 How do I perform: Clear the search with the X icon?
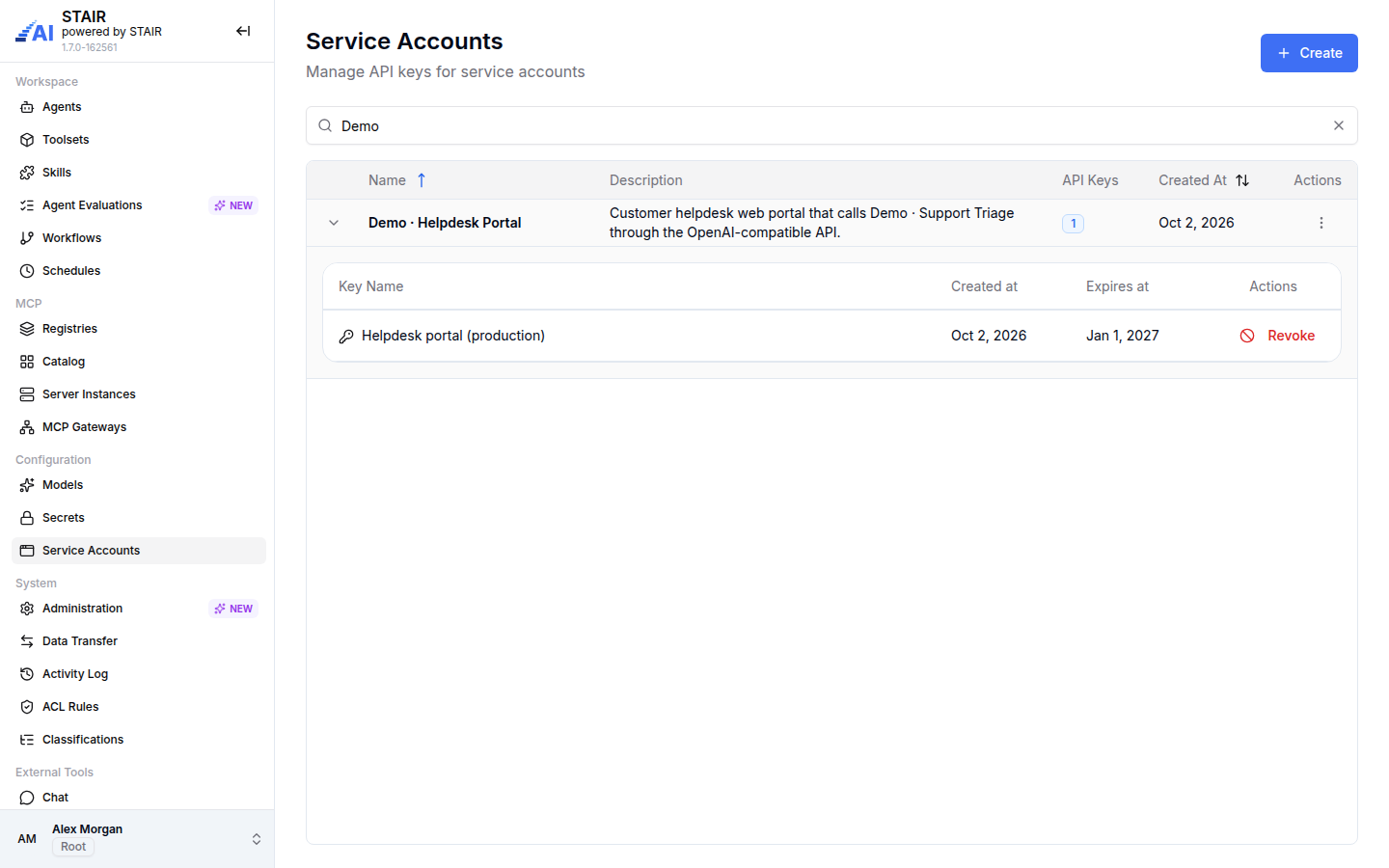pos(1339,125)
